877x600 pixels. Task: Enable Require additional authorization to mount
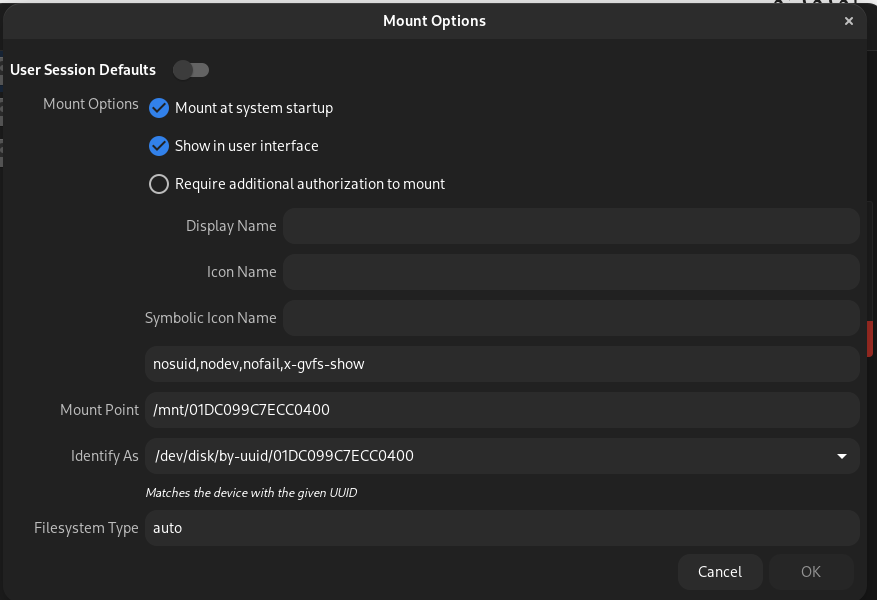pos(159,184)
